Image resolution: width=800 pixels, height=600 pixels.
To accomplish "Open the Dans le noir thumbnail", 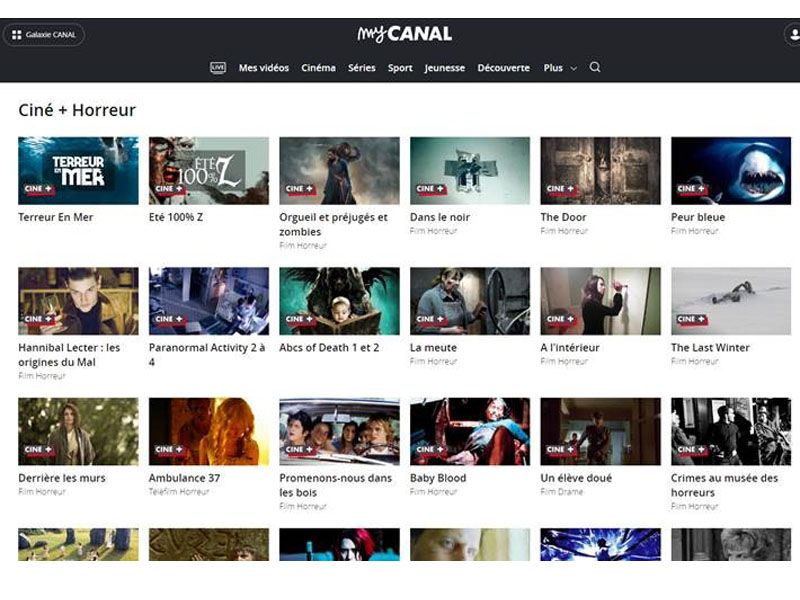I will point(470,170).
